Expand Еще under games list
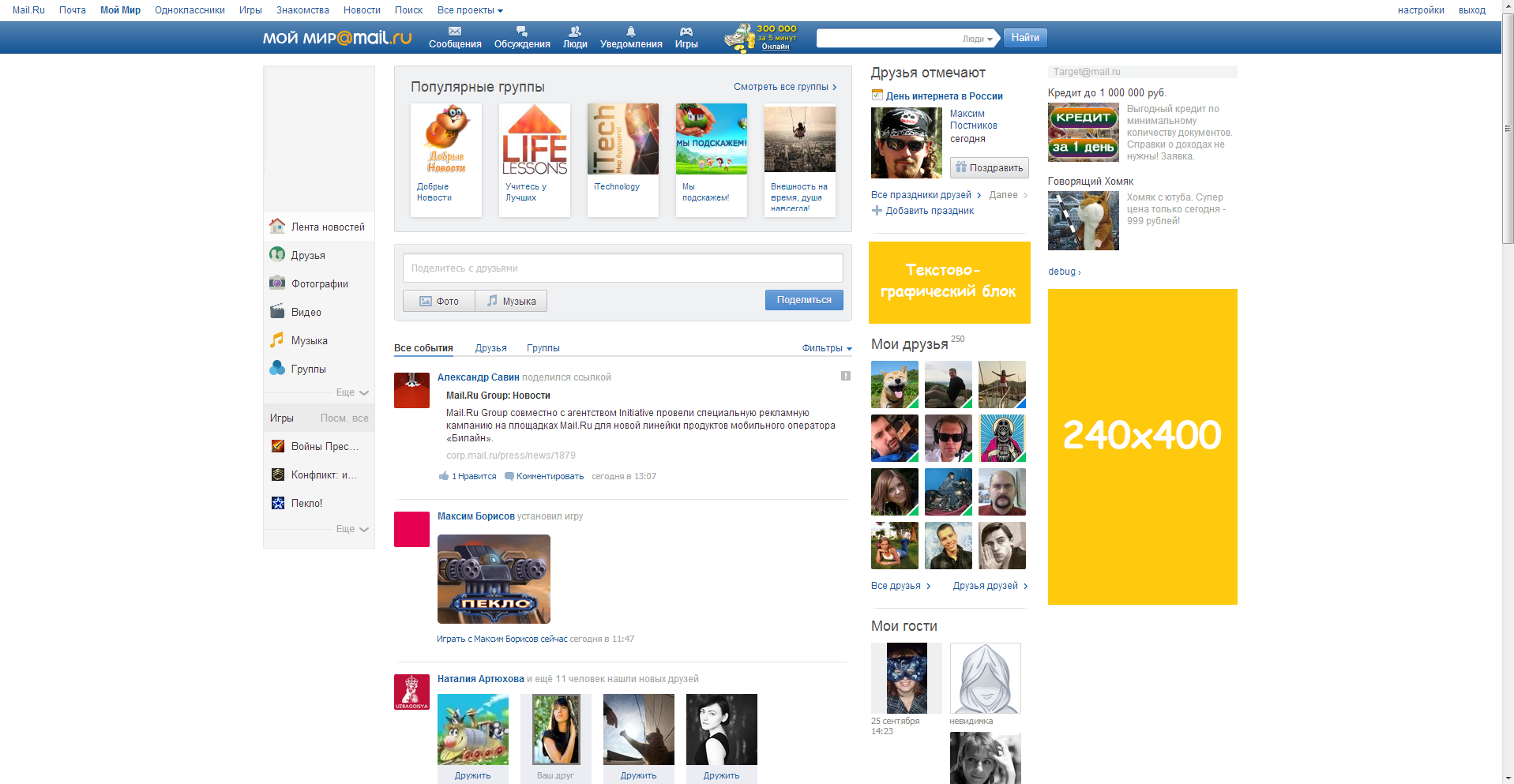 [352, 529]
